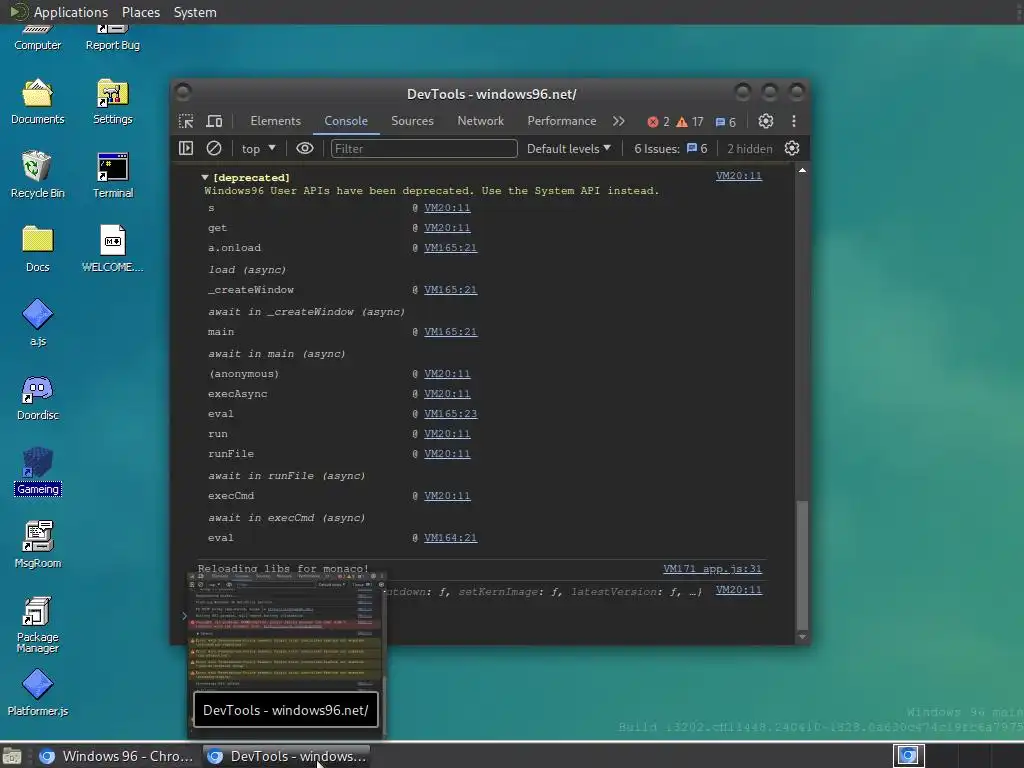
Task: Switch to the Elements tab
Action: pyautogui.click(x=276, y=121)
